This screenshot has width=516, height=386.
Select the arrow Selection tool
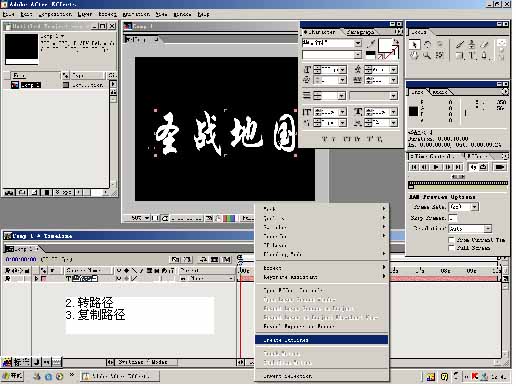(x=414, y=45)
